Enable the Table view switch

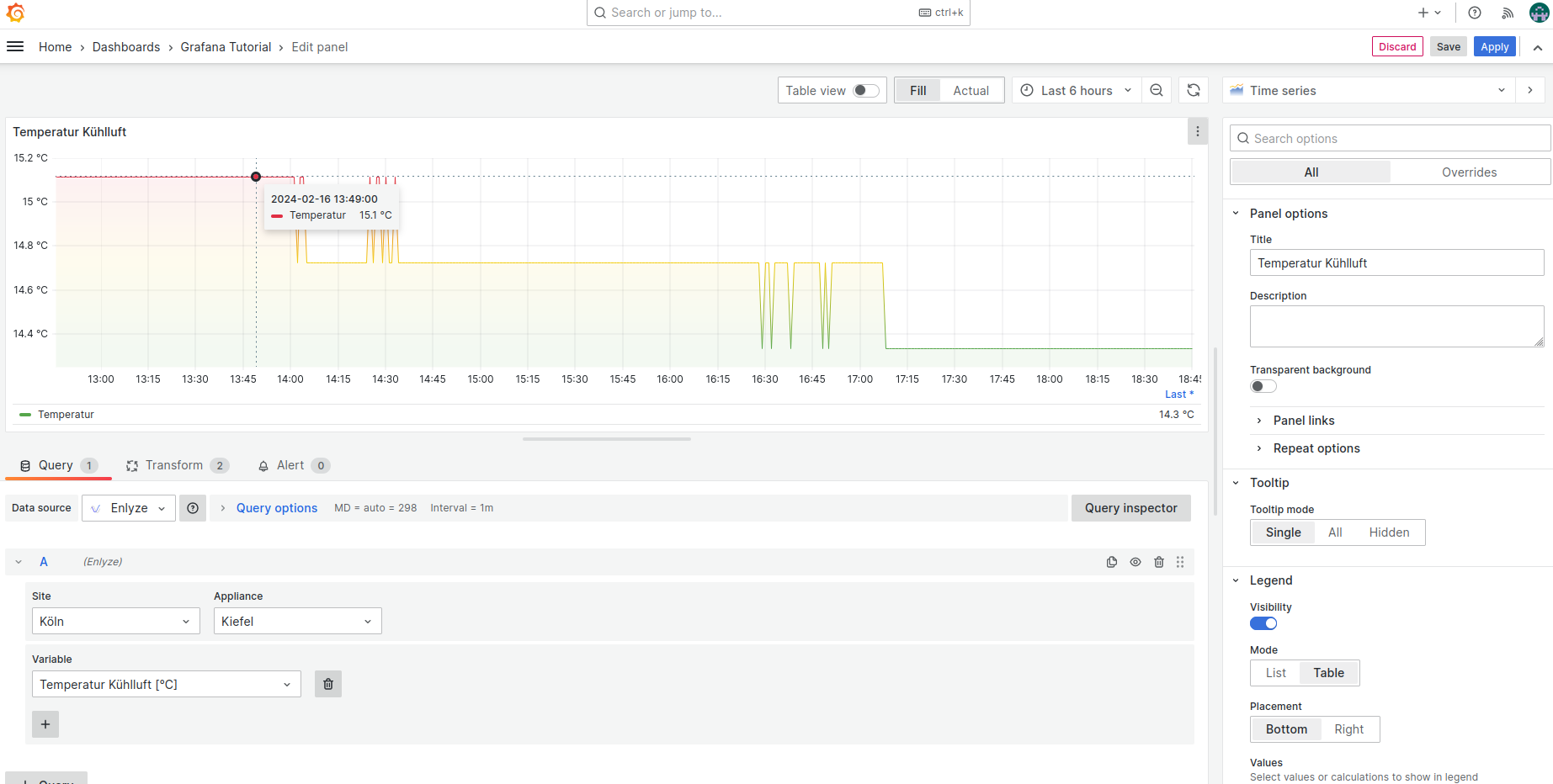865,91
